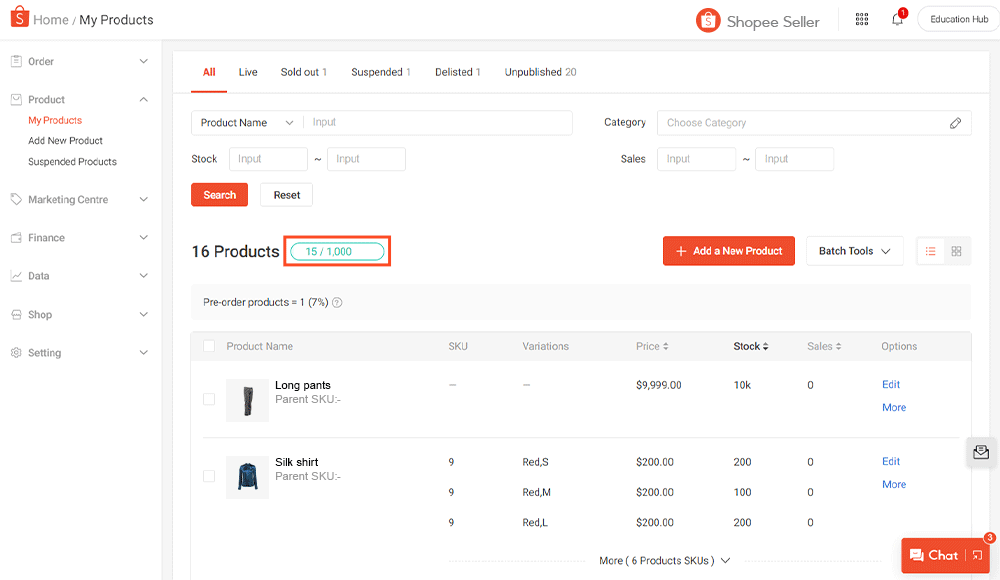Viewport: 1000px width, 580px height.
Task: Click Edit for Long pants
Action: point(891,385)
